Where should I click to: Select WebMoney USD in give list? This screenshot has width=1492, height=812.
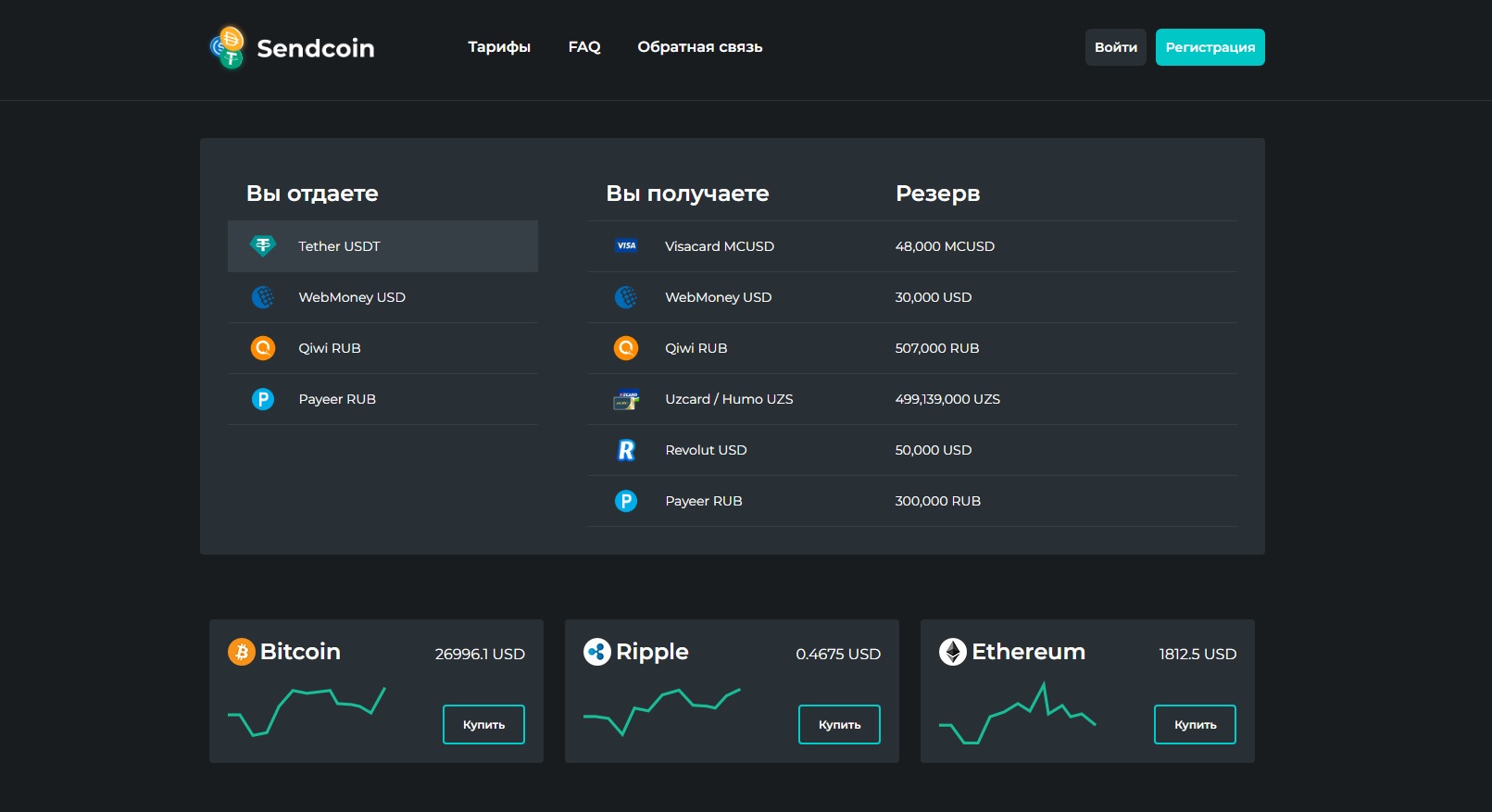click(382, 297)
